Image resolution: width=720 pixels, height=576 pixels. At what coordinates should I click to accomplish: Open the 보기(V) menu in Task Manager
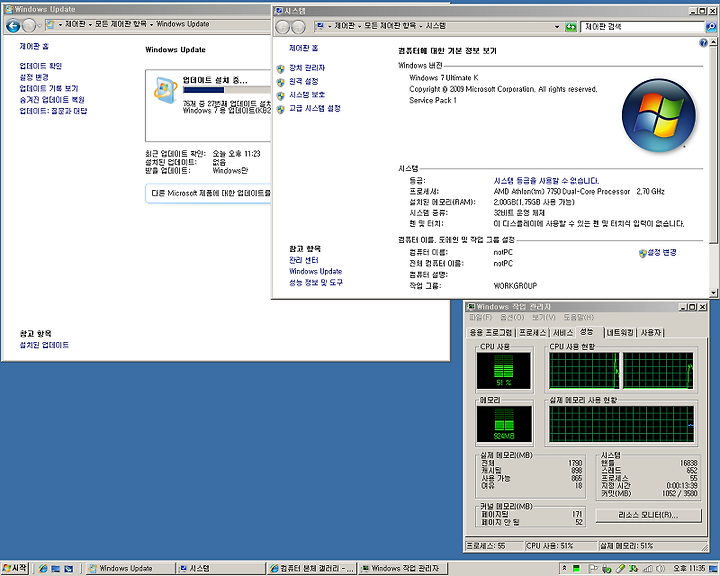pos(544,317)
